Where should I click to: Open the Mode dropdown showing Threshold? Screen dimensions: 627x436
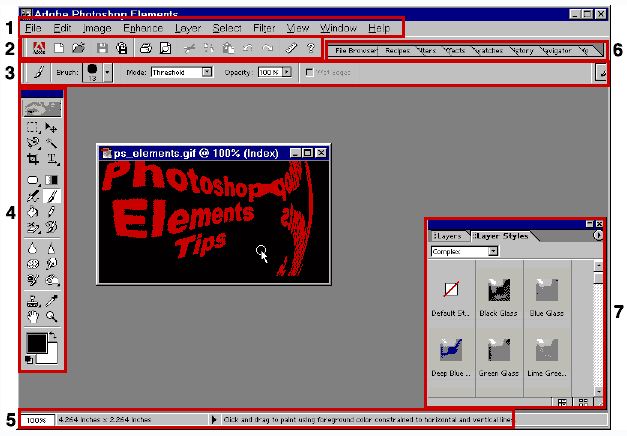pos(207,72)
